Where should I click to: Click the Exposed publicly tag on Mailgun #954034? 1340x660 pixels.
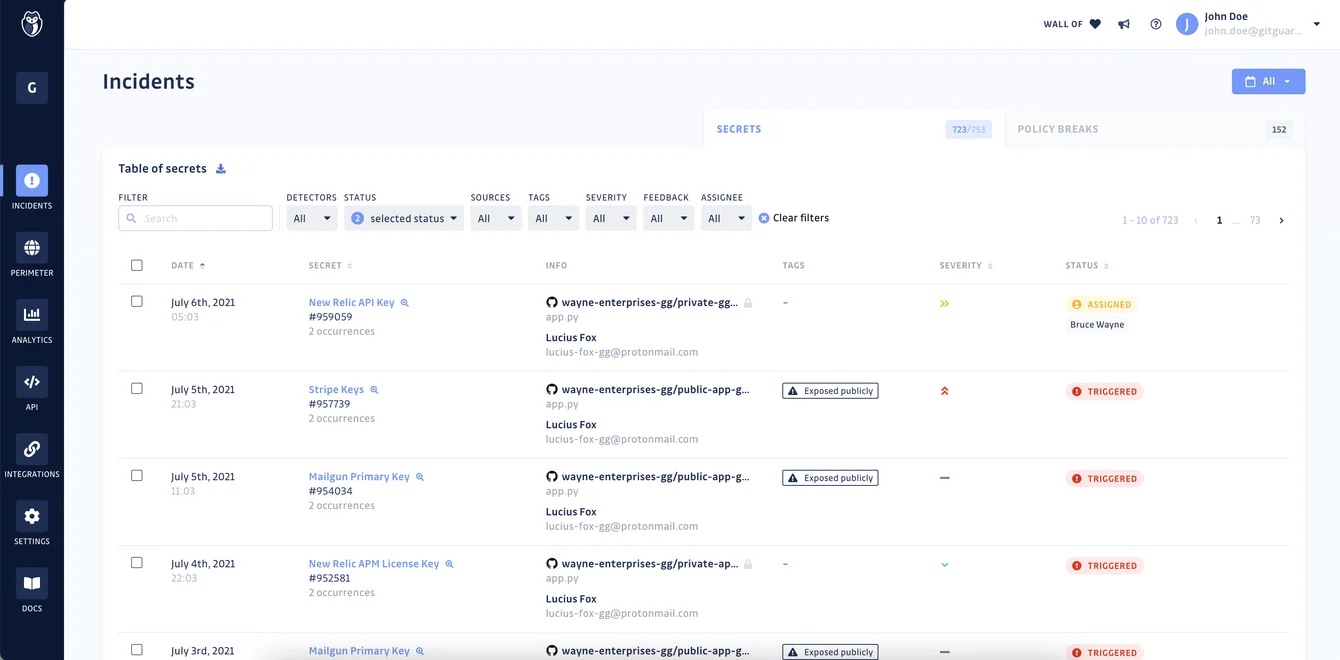point(830,478)
